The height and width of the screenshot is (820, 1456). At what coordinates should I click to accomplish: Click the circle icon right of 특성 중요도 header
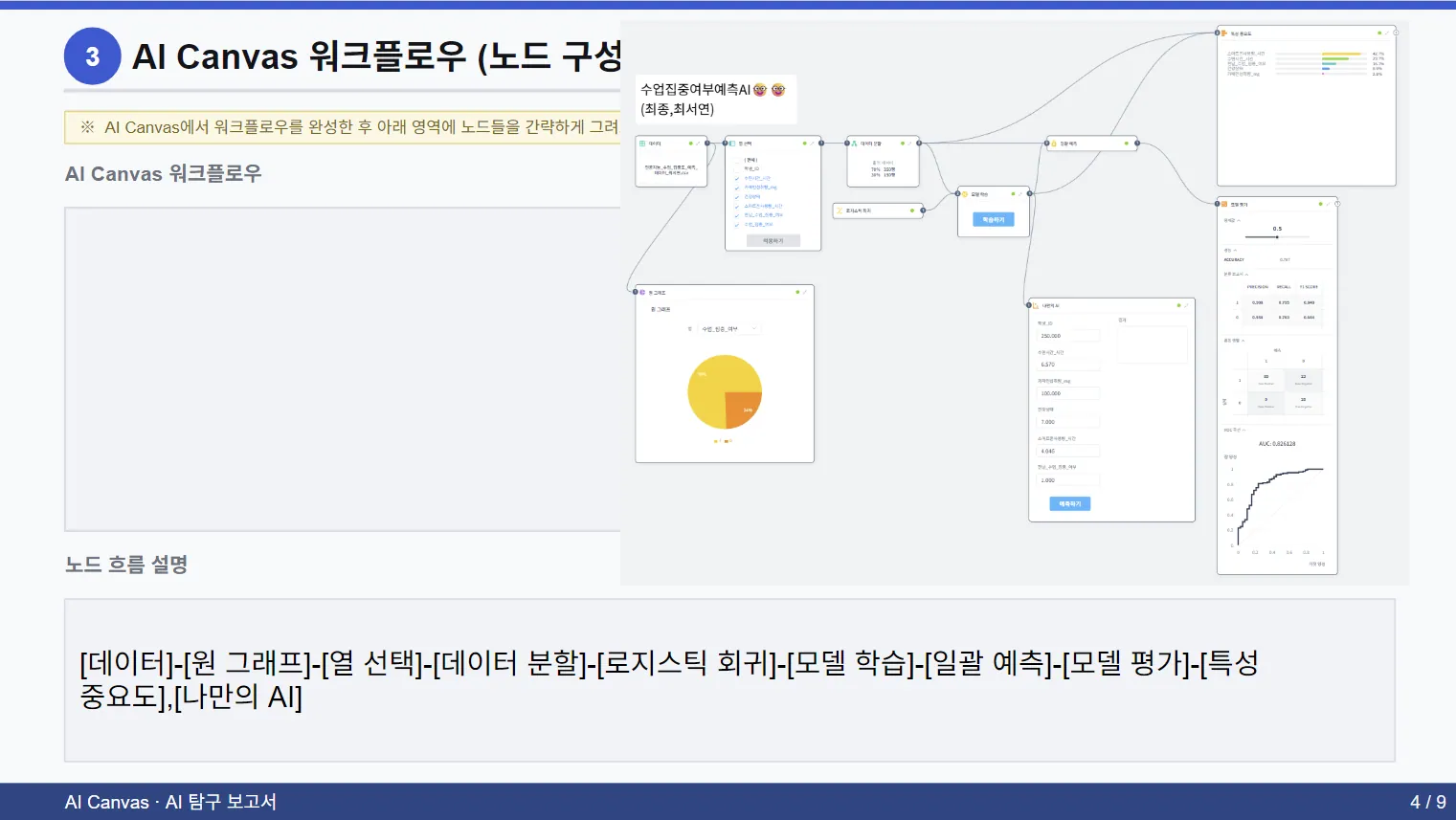[1396, 33]
